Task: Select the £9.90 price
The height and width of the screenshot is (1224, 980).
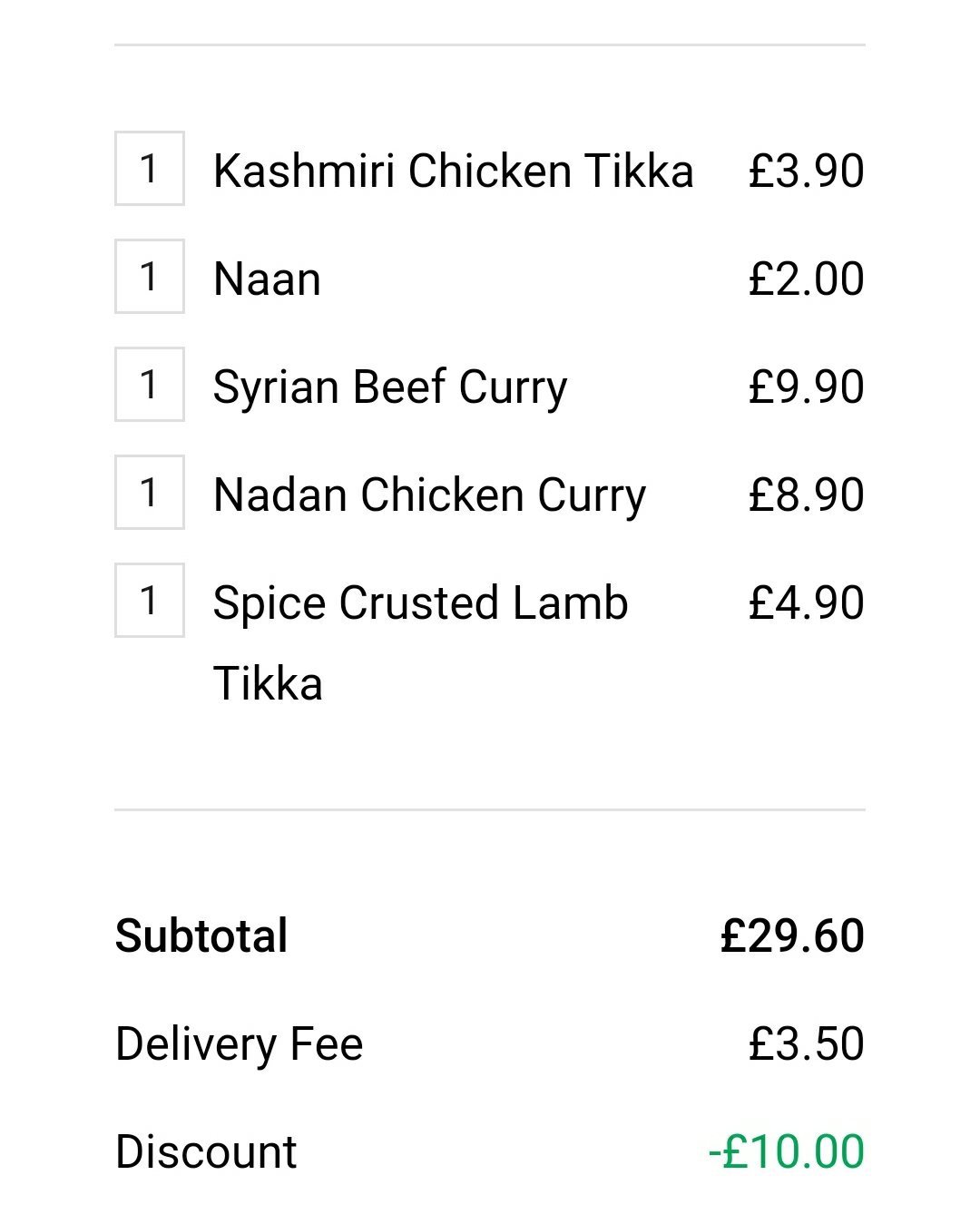Action: pos(806,387)
